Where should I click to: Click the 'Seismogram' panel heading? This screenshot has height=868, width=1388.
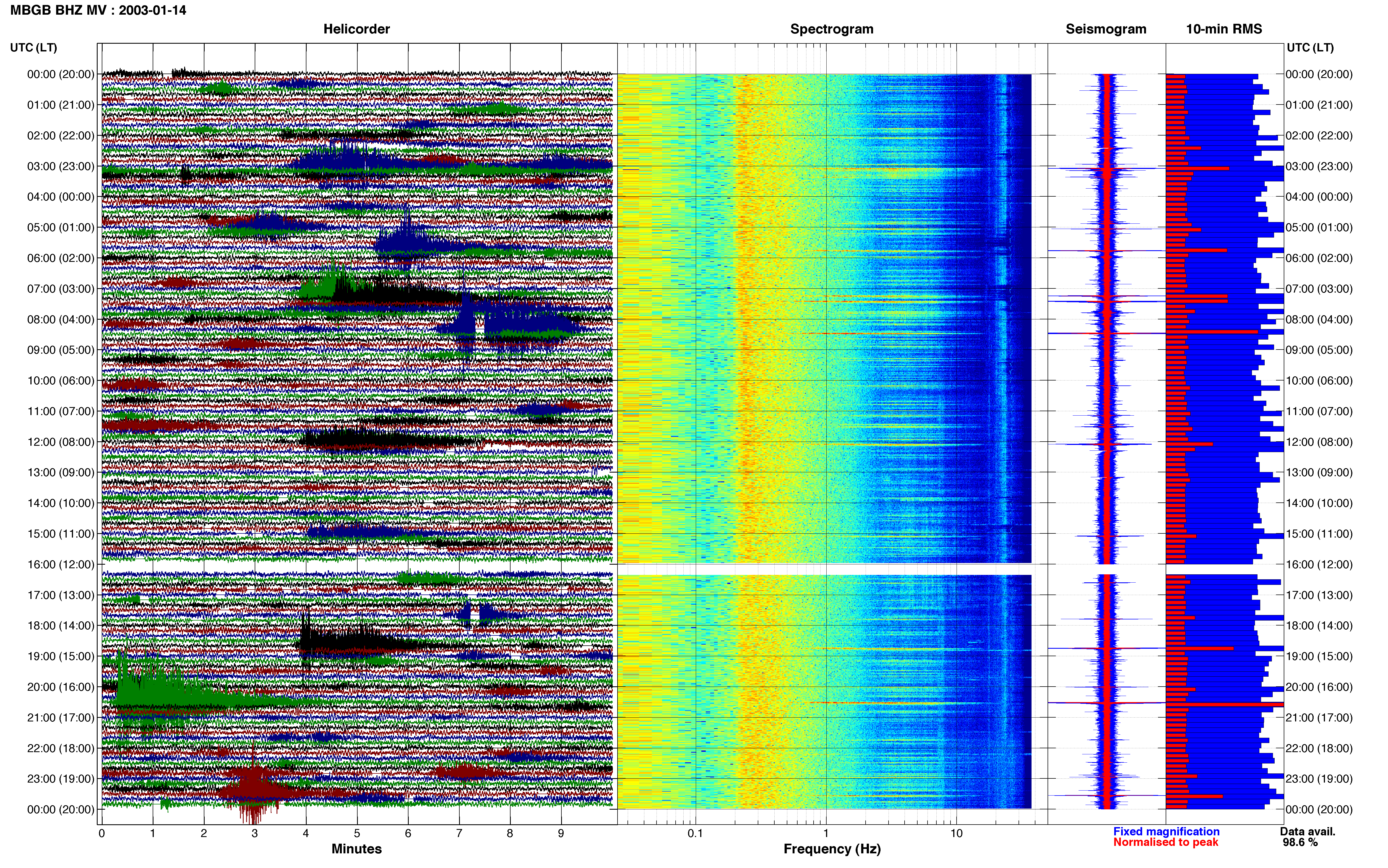point(1106,29)
